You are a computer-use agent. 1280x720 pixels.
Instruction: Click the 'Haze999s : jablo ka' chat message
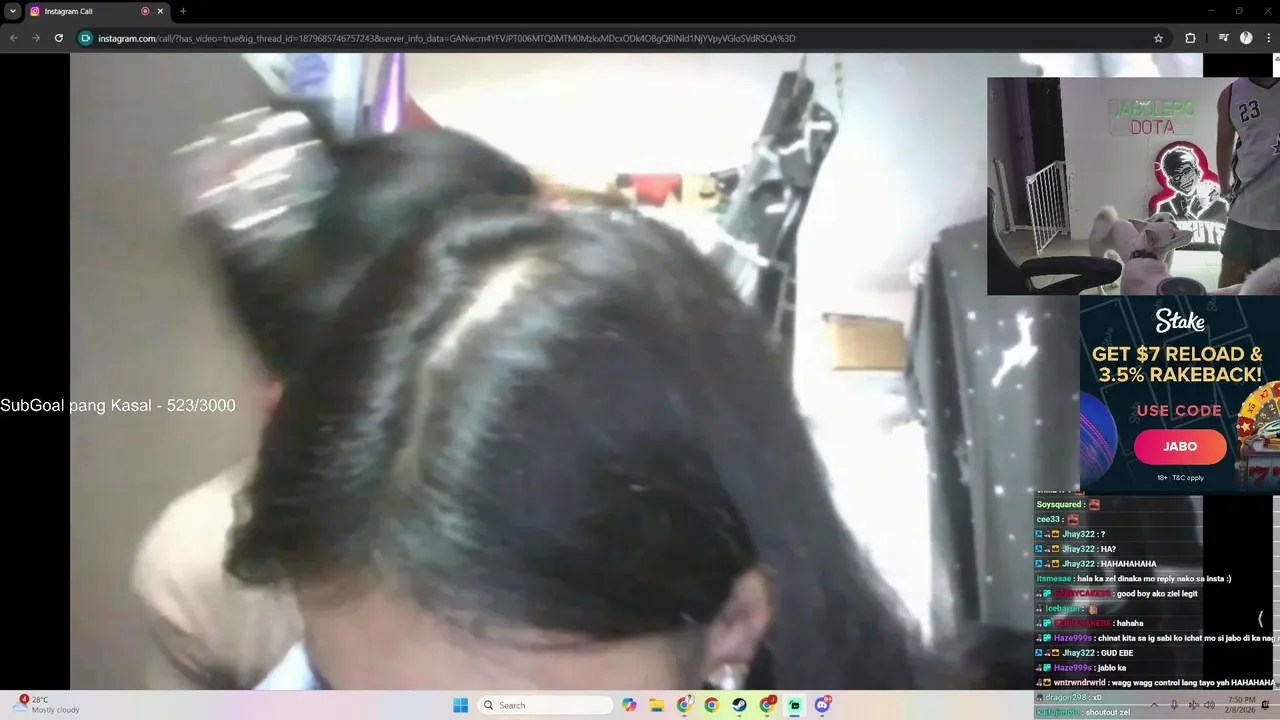1081,668
